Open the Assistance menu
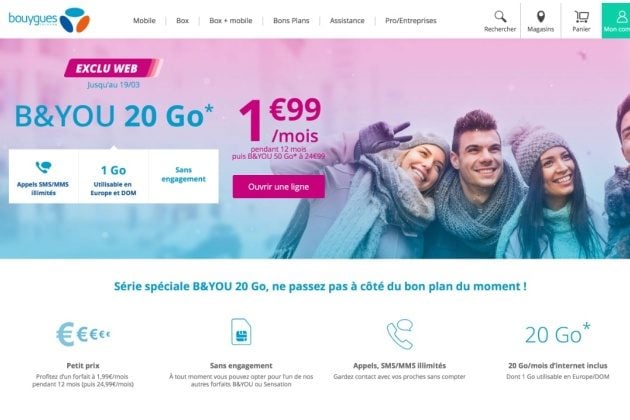 [x=347, y=20]
